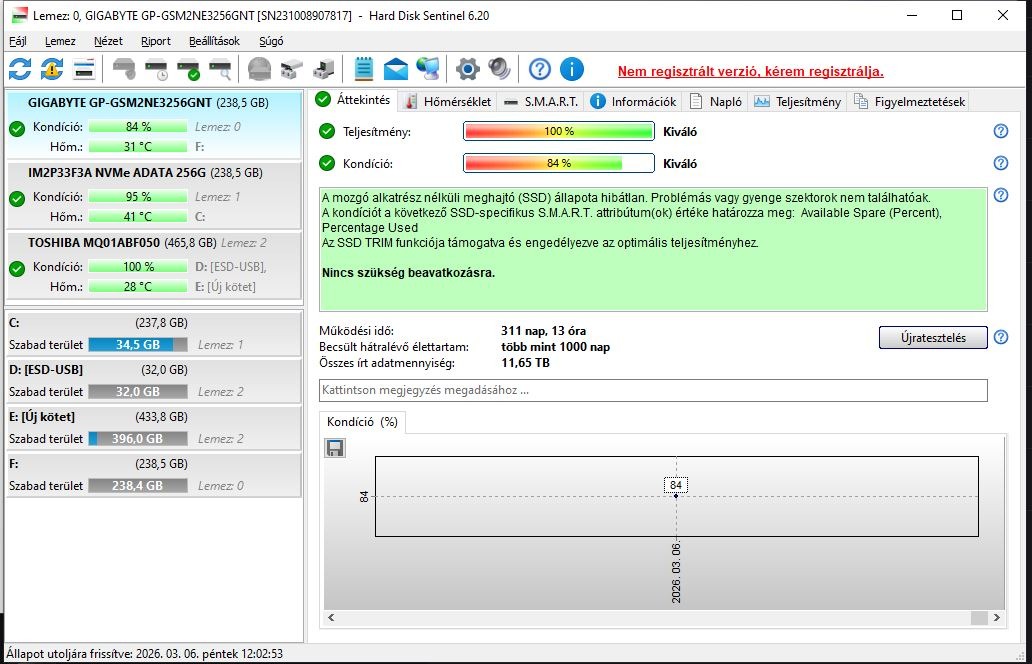Open settings with the gear icon
Viewport: 1032px width, 664px height.
[467, 69]
